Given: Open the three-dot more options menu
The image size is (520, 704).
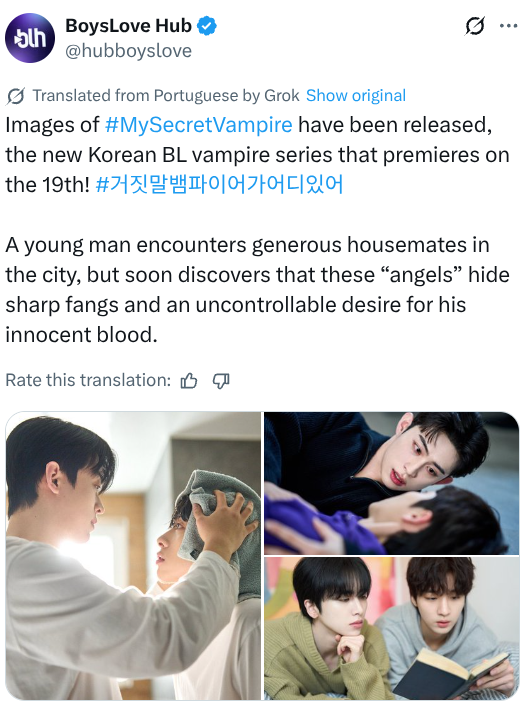Looking at the screenshot, I should [508, 26].
